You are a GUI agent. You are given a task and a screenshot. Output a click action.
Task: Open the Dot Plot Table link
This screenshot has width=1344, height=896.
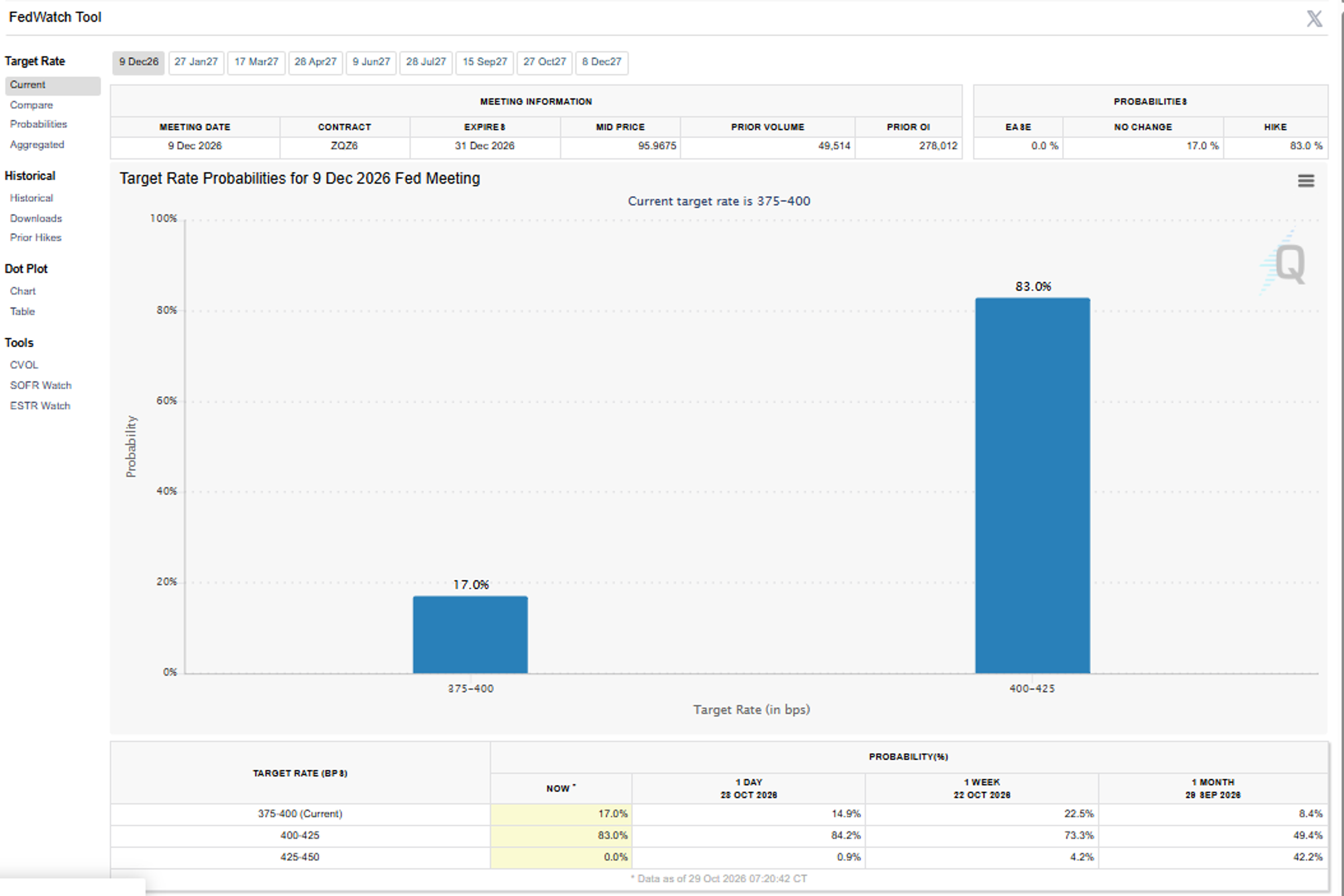tap(22, 311)
